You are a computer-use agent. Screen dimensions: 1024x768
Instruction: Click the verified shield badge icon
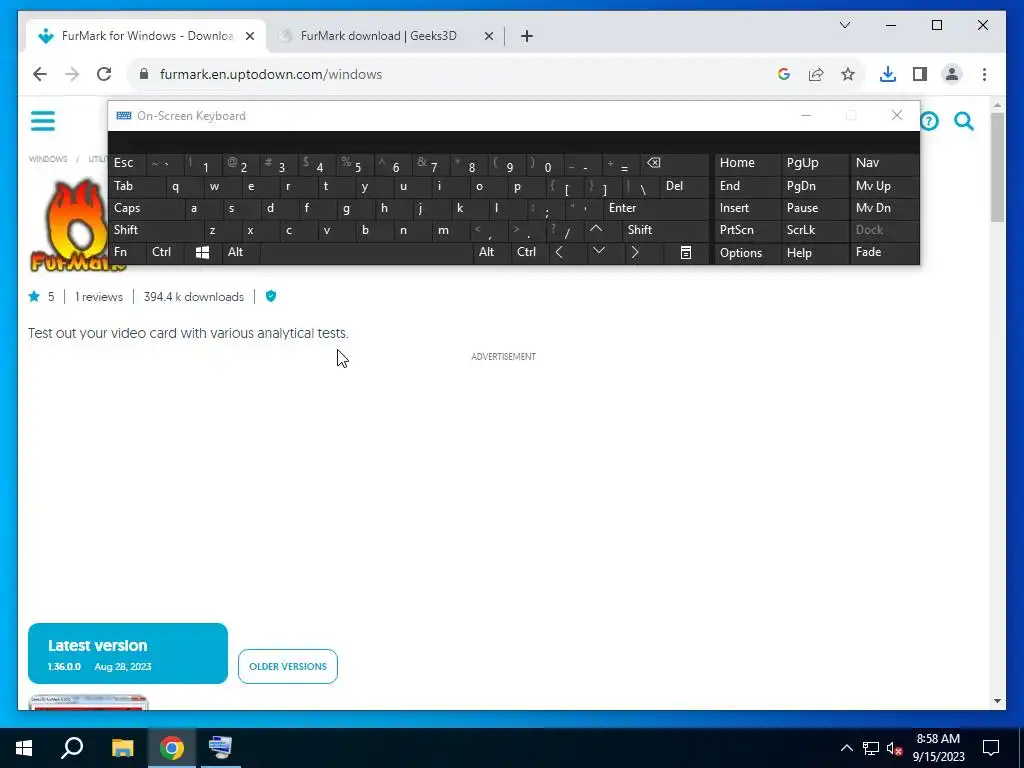271,296
